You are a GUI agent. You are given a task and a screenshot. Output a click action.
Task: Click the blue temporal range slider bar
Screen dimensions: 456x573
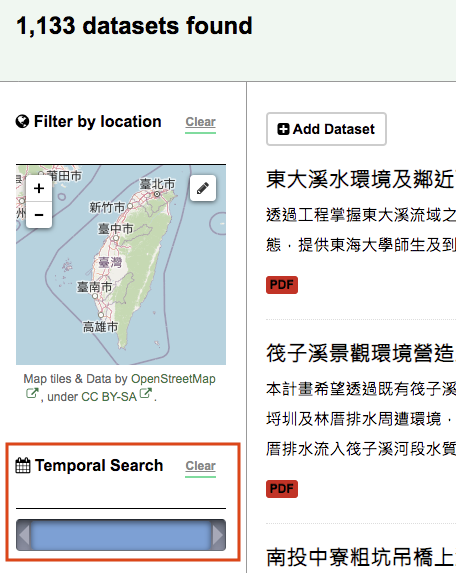click(x=121, y=535)
